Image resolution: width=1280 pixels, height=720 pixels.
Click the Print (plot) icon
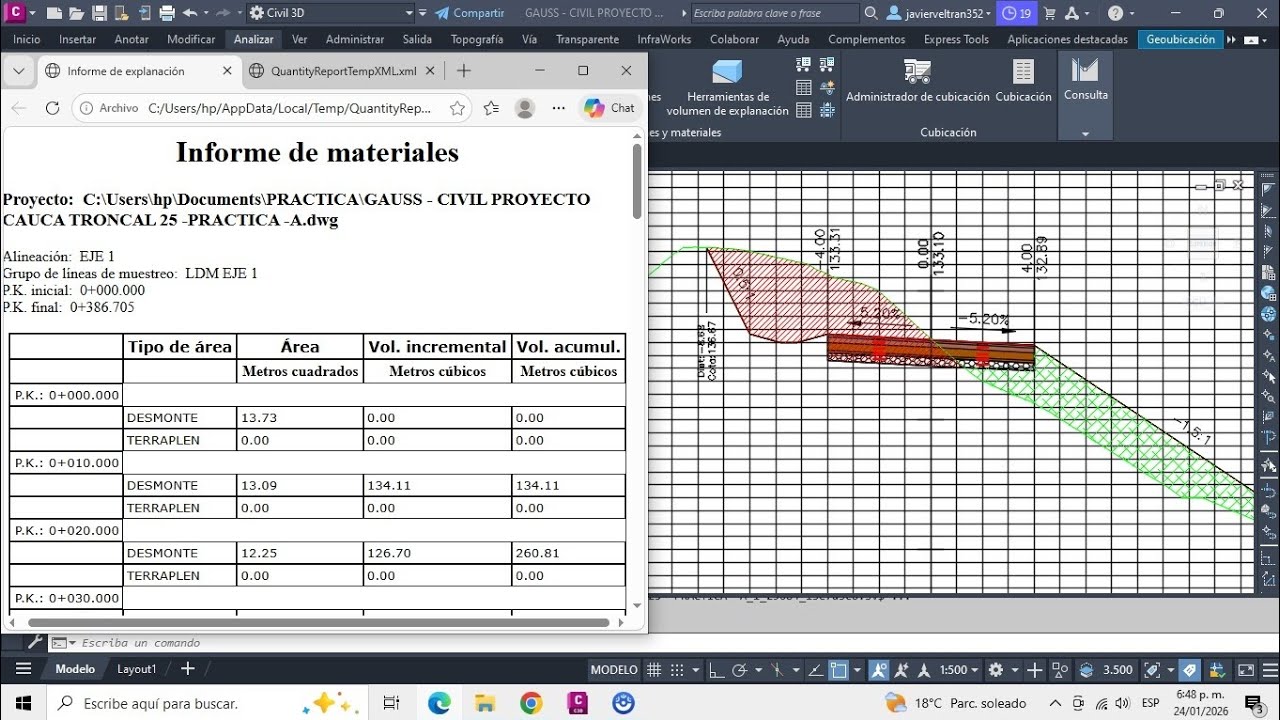168,13
